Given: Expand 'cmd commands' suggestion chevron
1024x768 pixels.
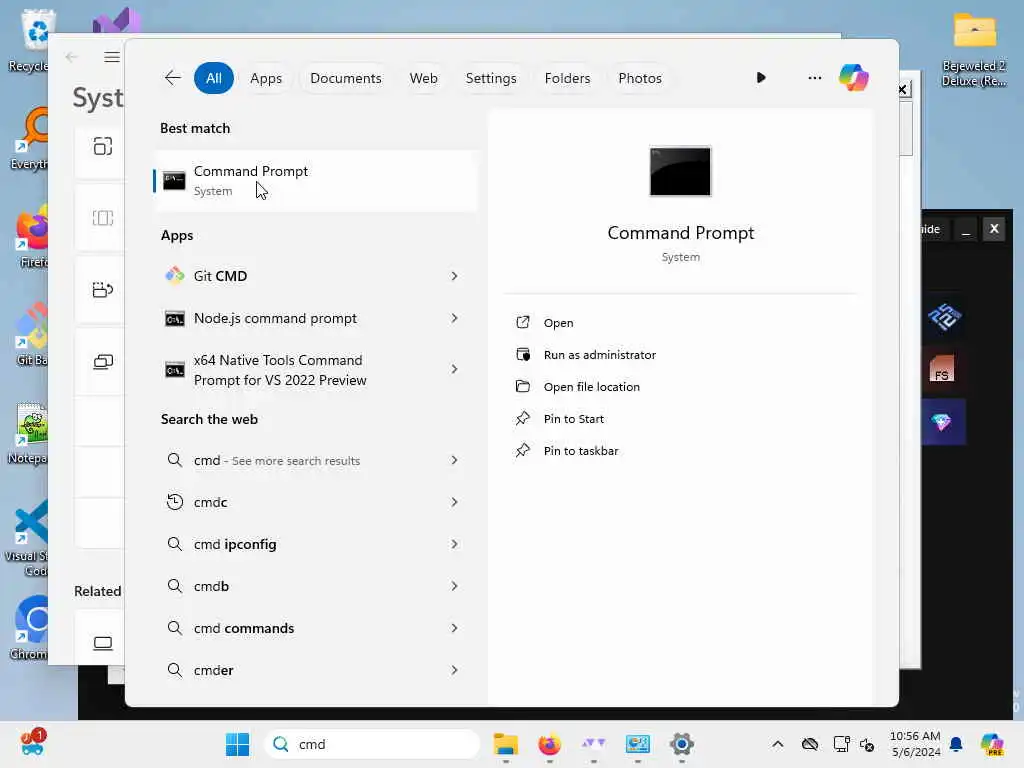Looking at the screenshot, I should (454, 628).
